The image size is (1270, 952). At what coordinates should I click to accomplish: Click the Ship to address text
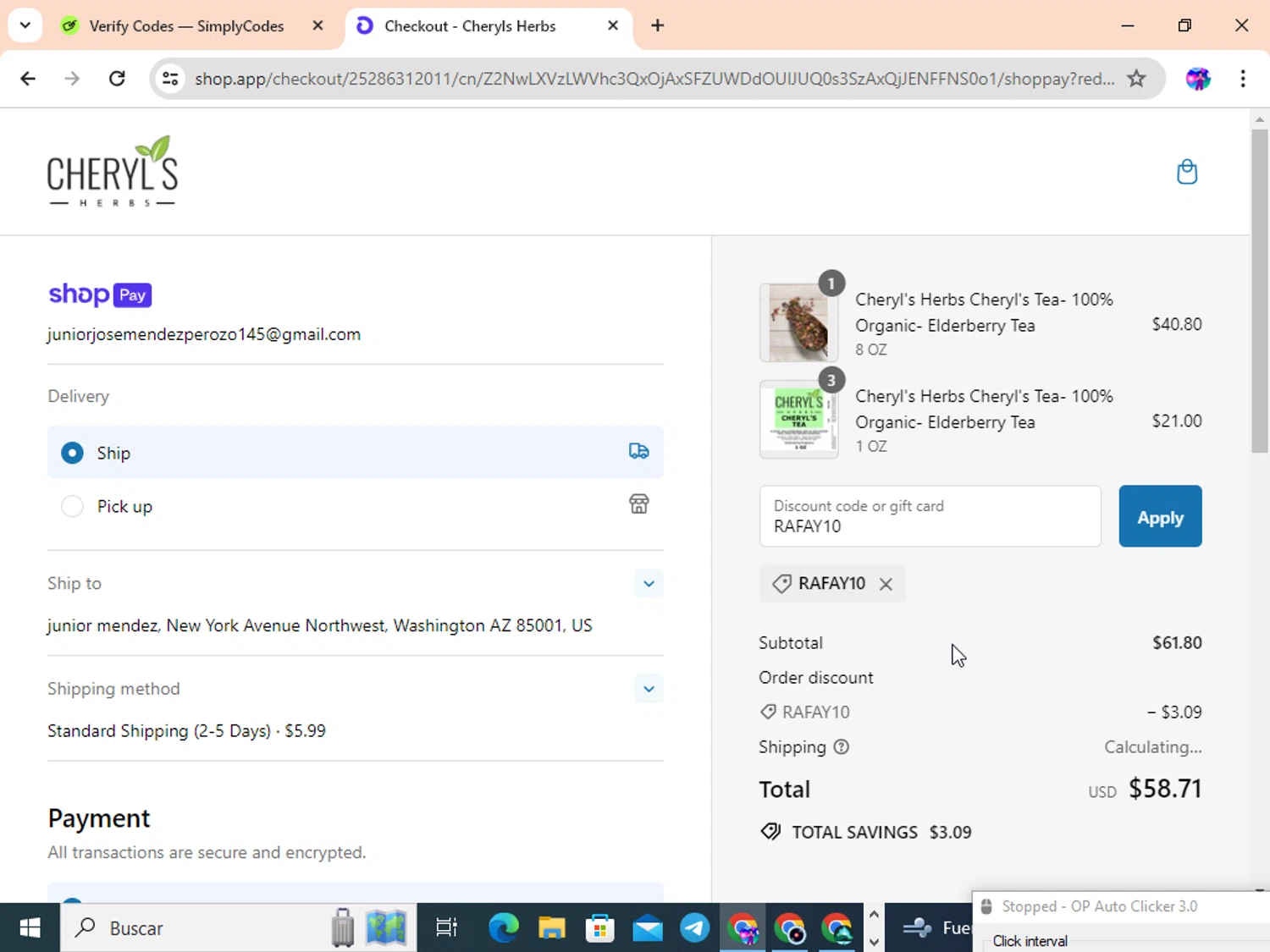click(320, 625)
